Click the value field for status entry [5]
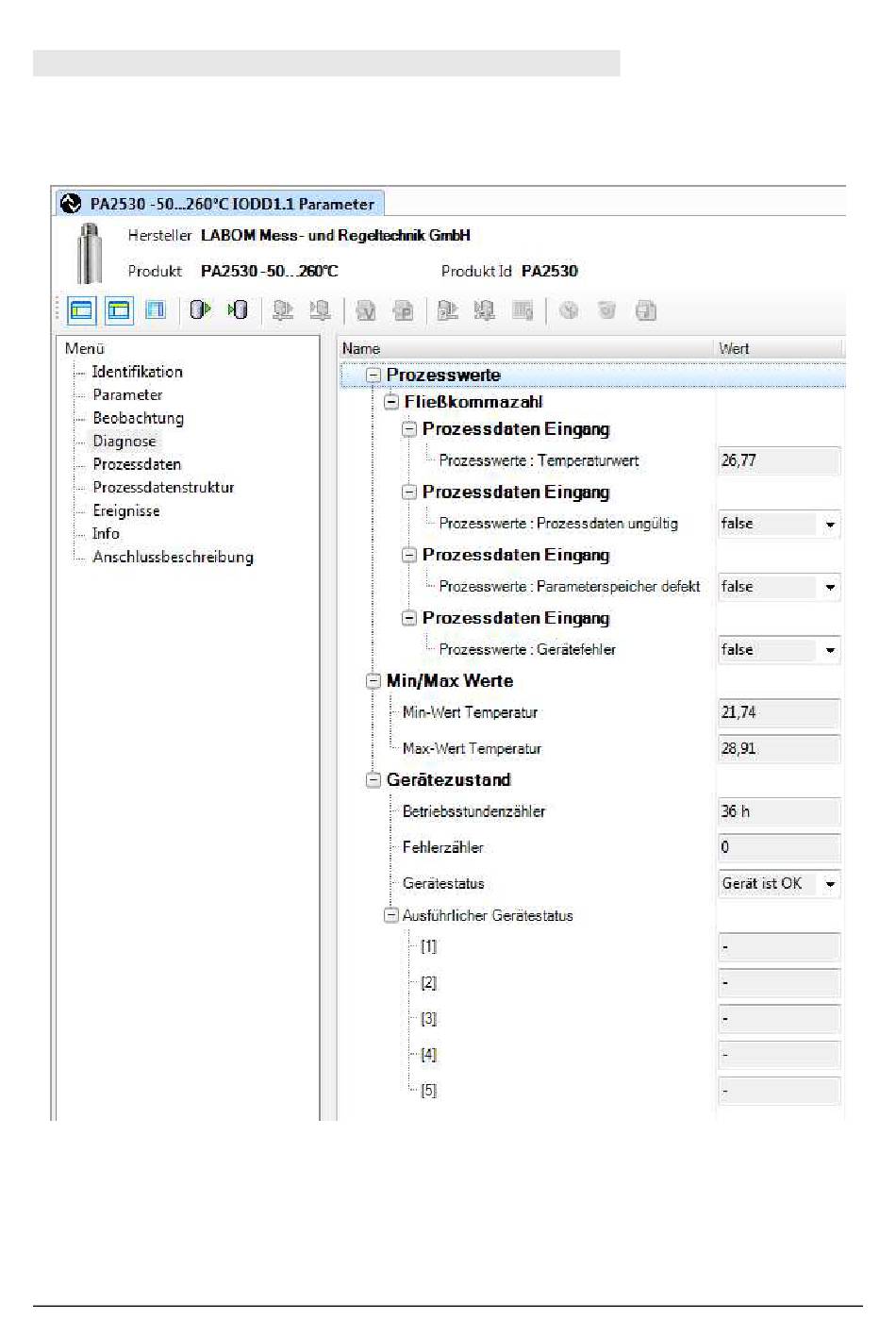The height and width of the screenshot is (1319, 896). (779, 1090)
